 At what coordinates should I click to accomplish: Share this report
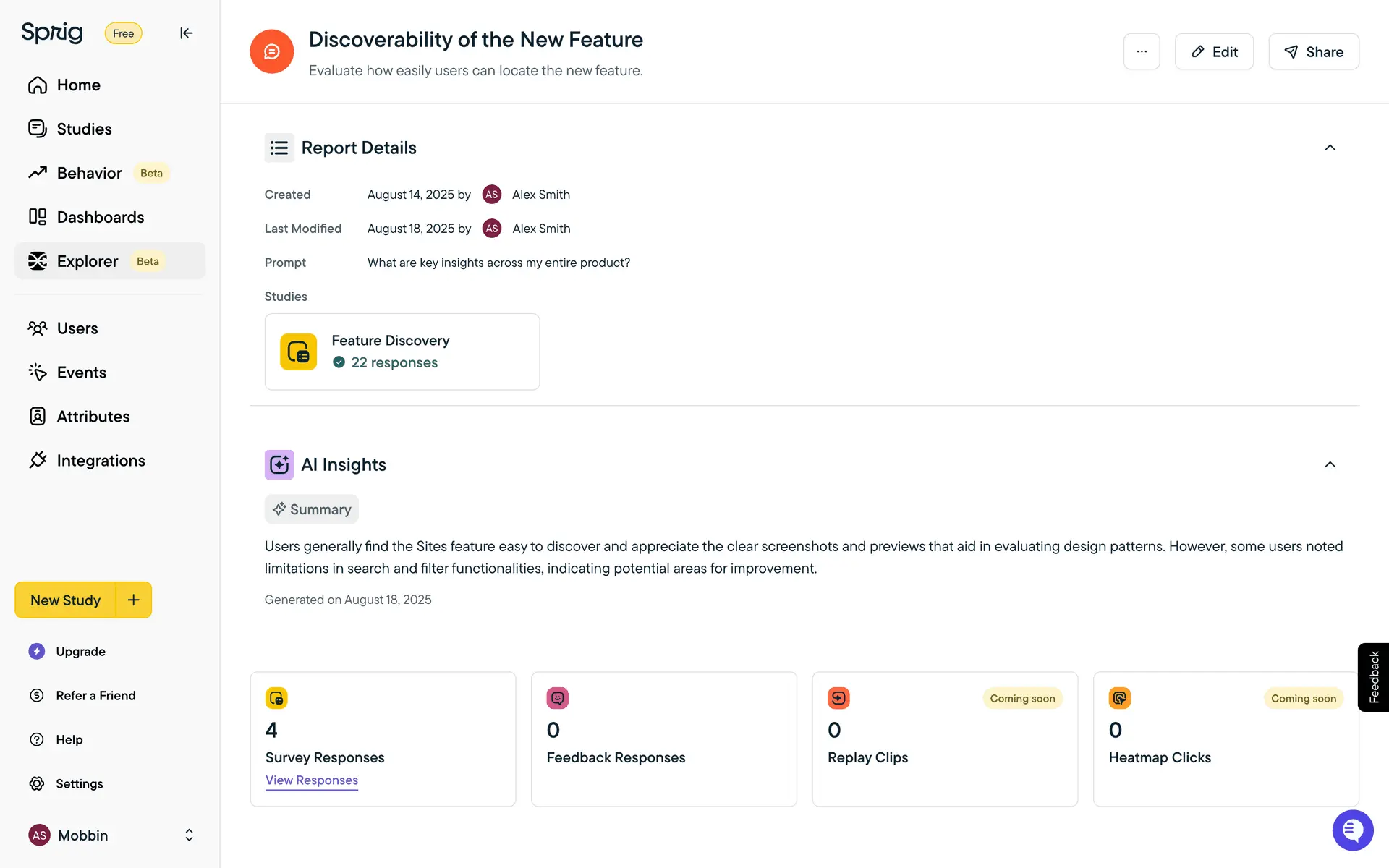[1313, 51]
